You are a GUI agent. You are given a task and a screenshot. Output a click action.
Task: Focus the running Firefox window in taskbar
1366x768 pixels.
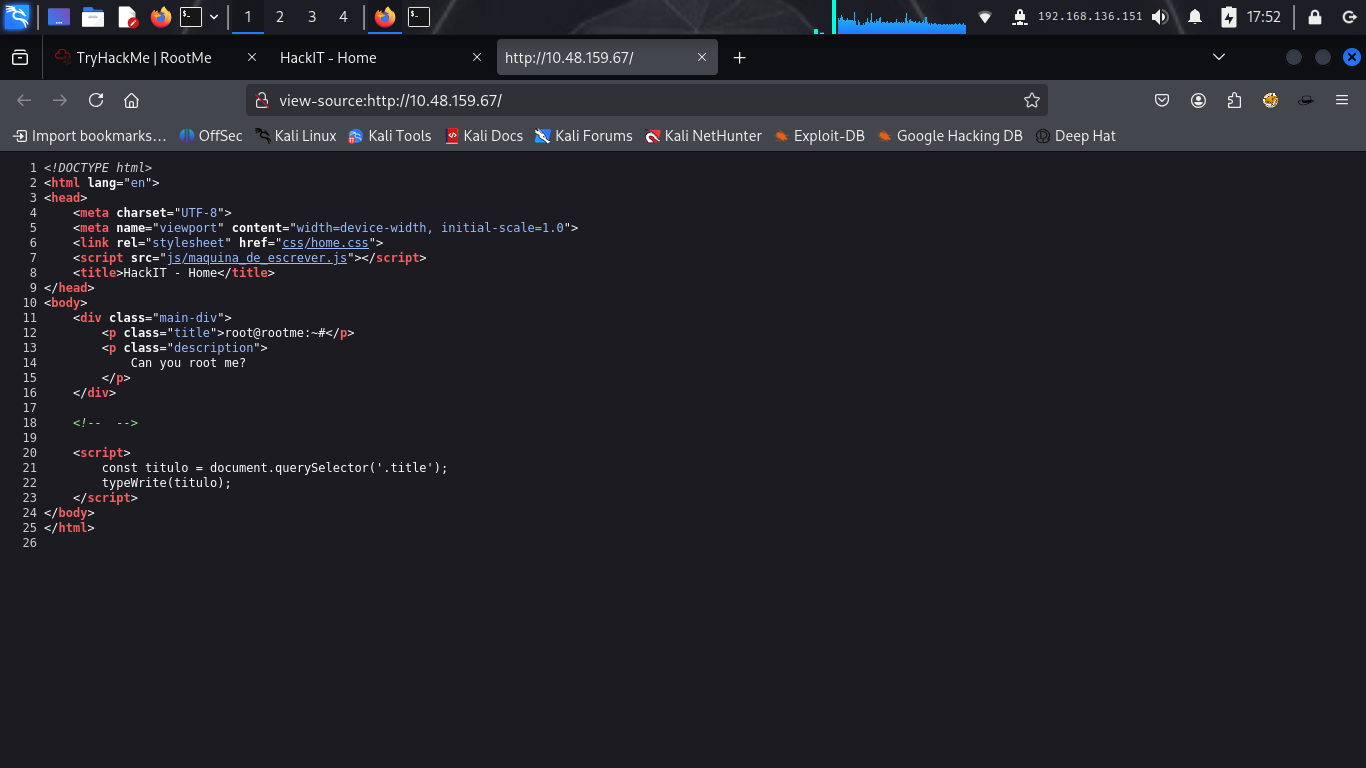[385, 17]
